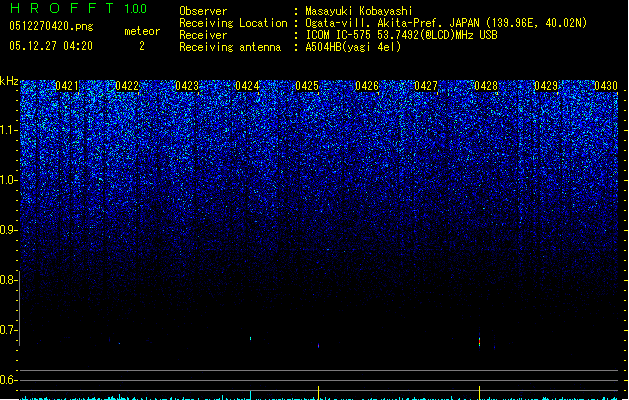
Task: Click the observer name Masayuki Kobayashi
Action: coord(359,11)
